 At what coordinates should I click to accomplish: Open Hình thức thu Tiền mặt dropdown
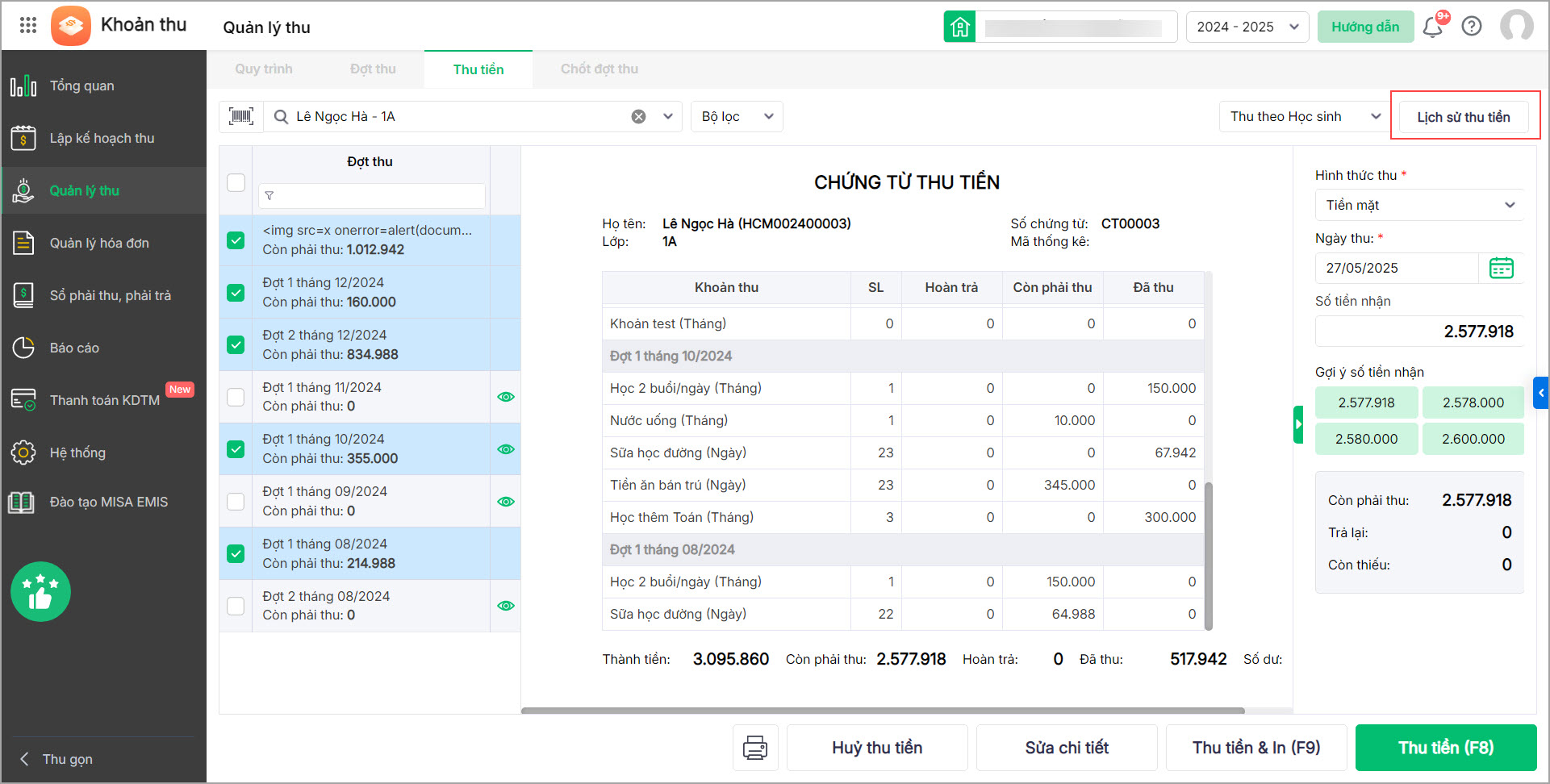1419,205
